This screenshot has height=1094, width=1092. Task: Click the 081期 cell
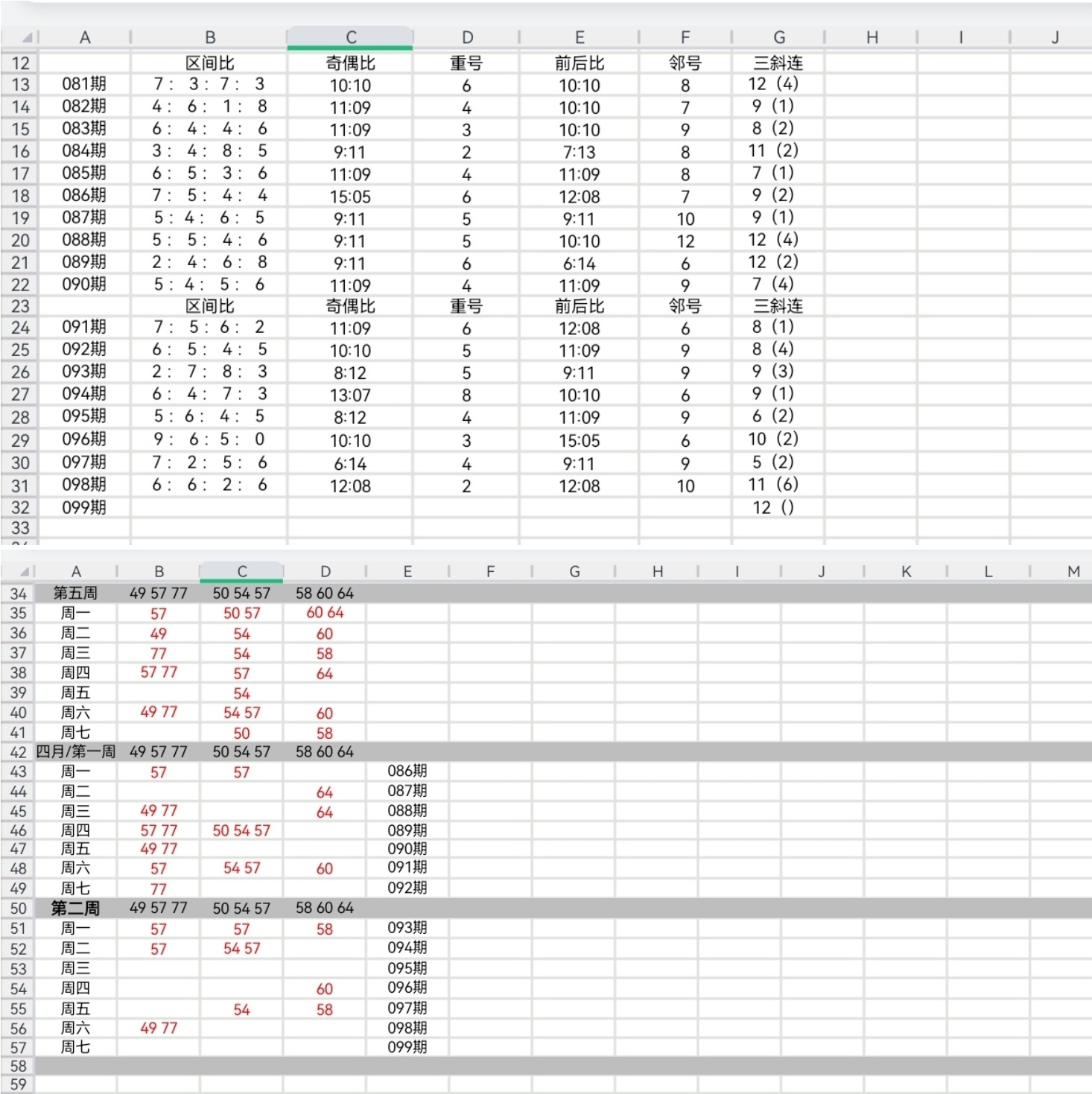click(84, 84)
